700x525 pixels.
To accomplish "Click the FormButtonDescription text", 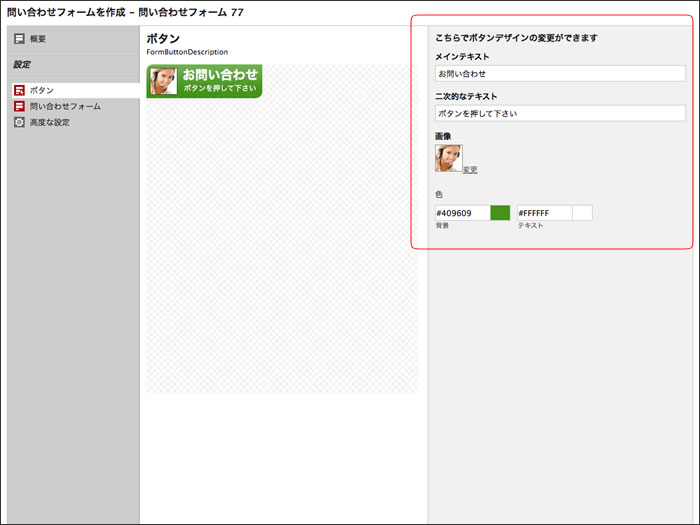I will pyautogui.click(x=187, y=52).
